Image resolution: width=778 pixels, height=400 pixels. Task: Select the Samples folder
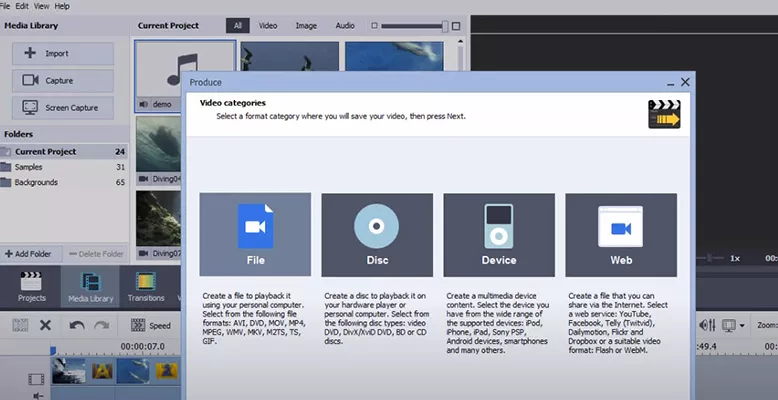tap(64, 167)
